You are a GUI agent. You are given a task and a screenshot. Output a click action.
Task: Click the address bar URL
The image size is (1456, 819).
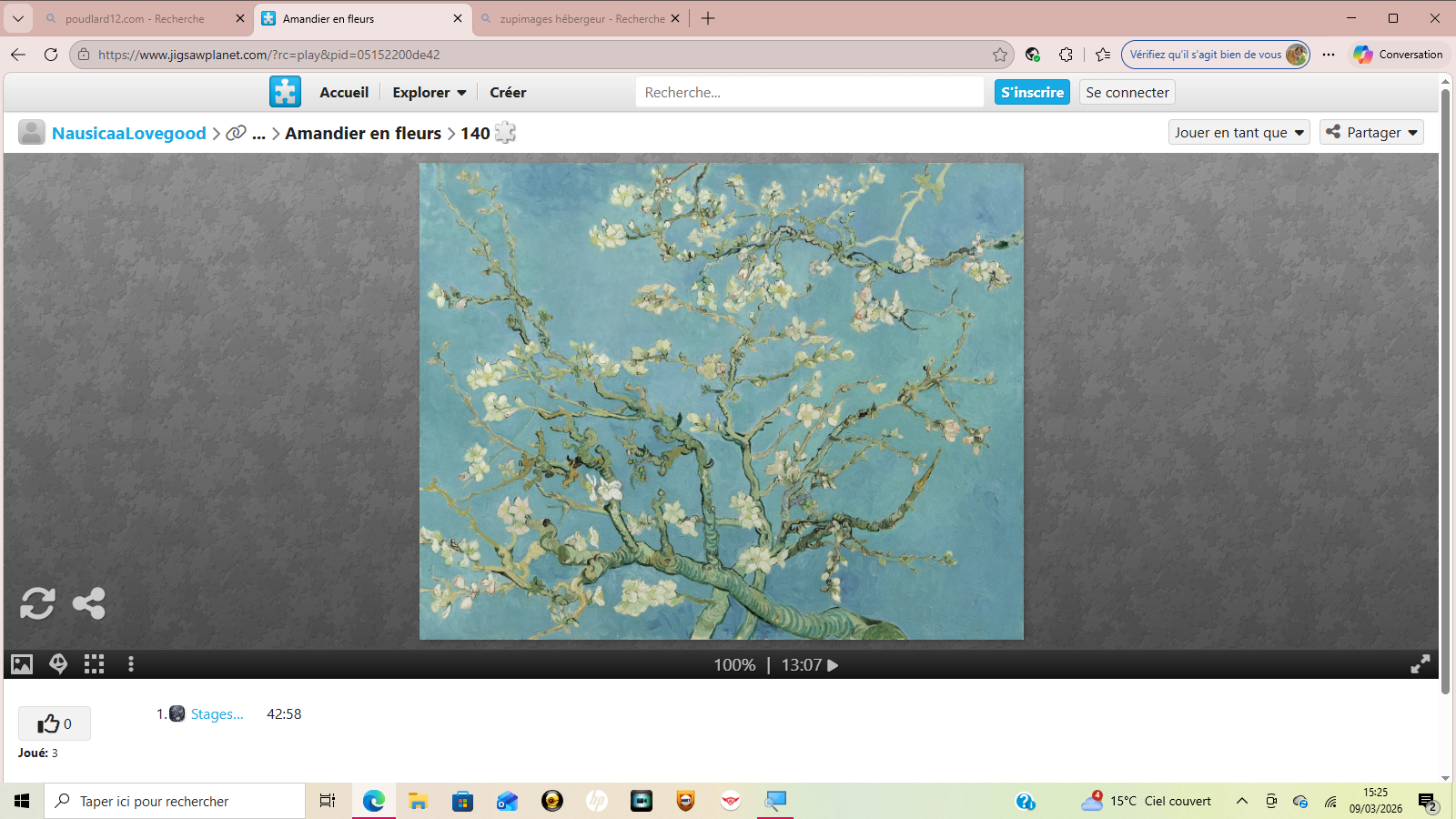click(269, 55)
